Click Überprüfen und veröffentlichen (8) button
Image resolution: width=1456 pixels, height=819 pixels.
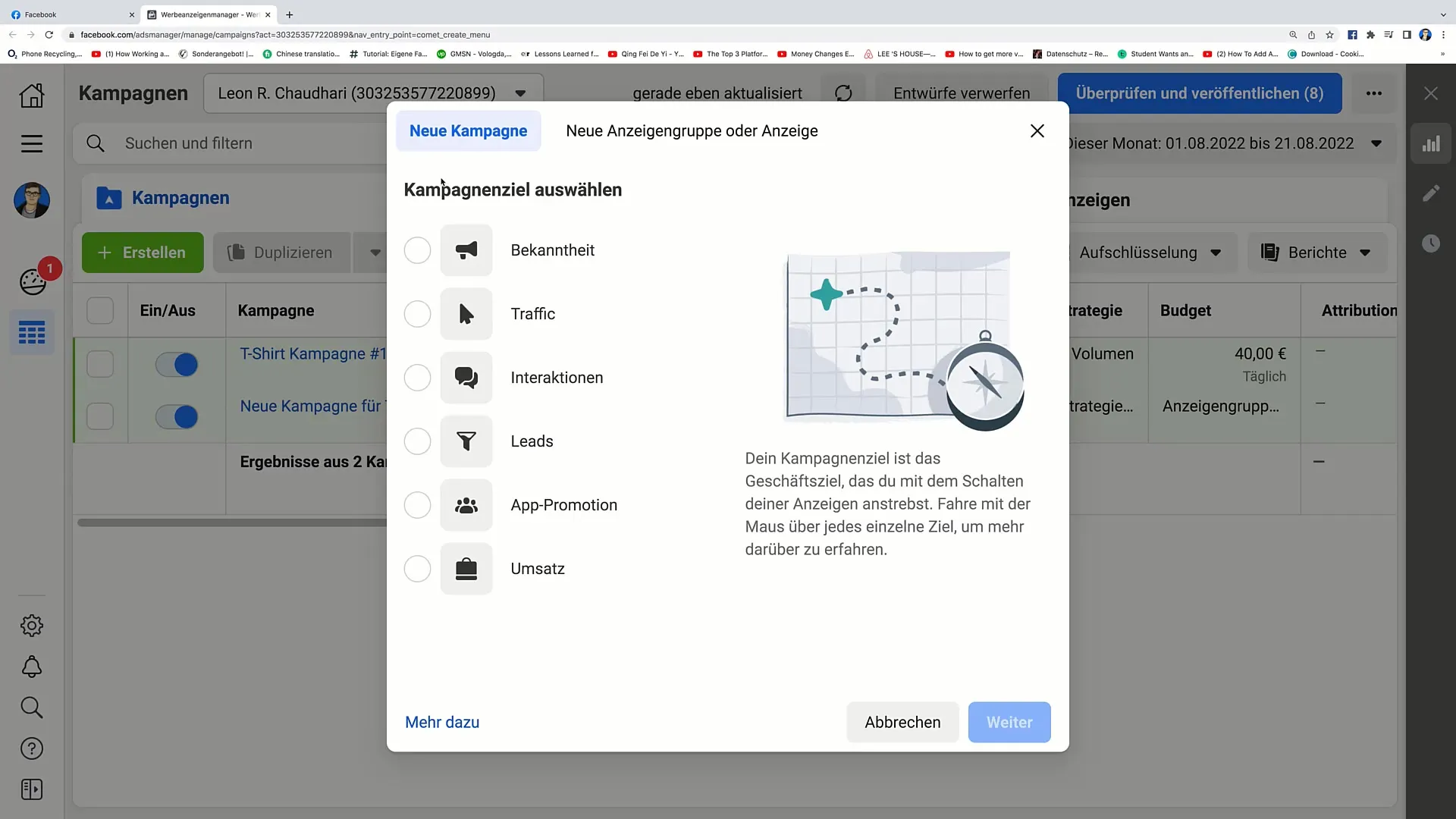[x=1200, y=93]
